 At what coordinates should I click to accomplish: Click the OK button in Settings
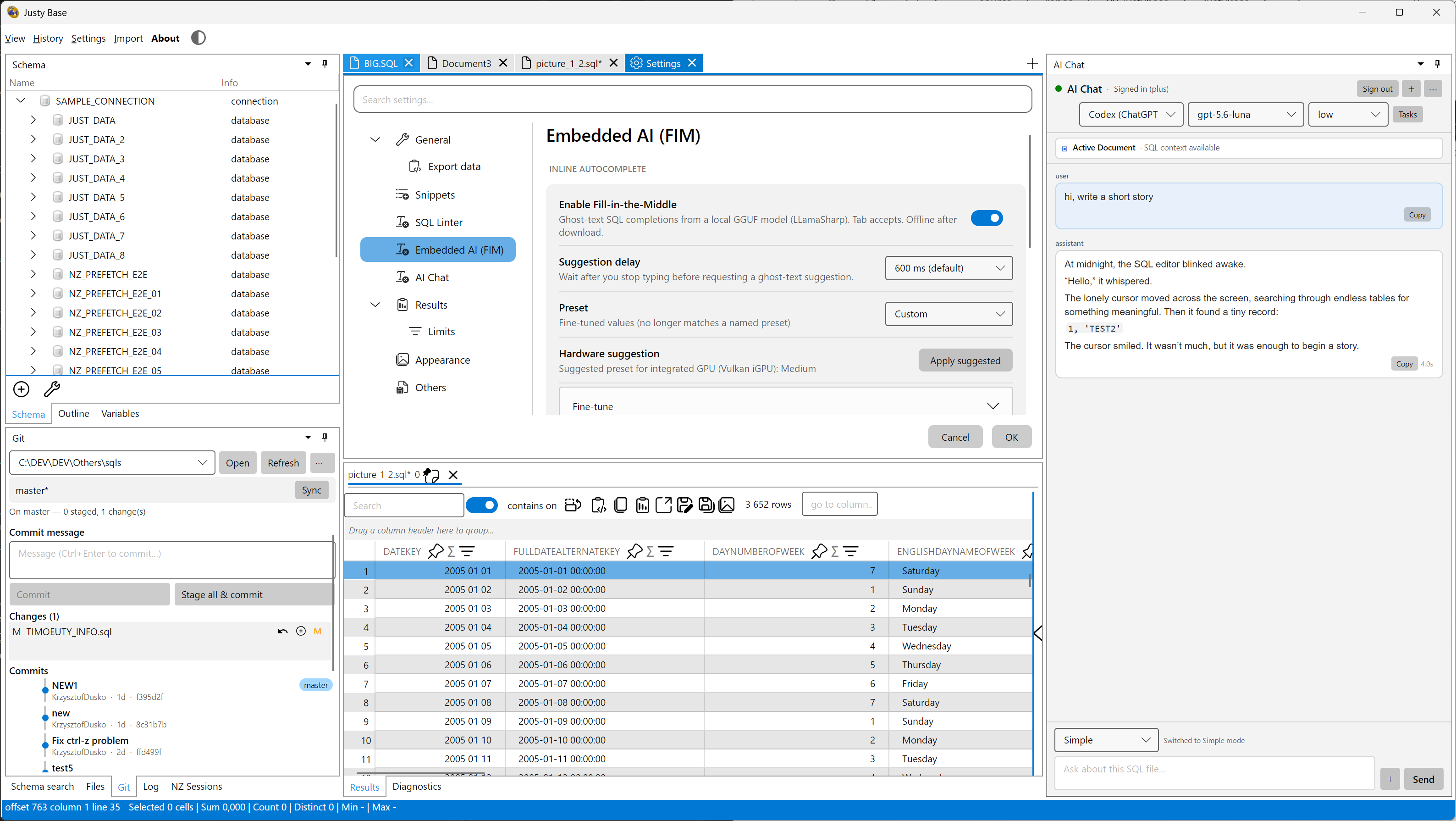point(1012,437)
